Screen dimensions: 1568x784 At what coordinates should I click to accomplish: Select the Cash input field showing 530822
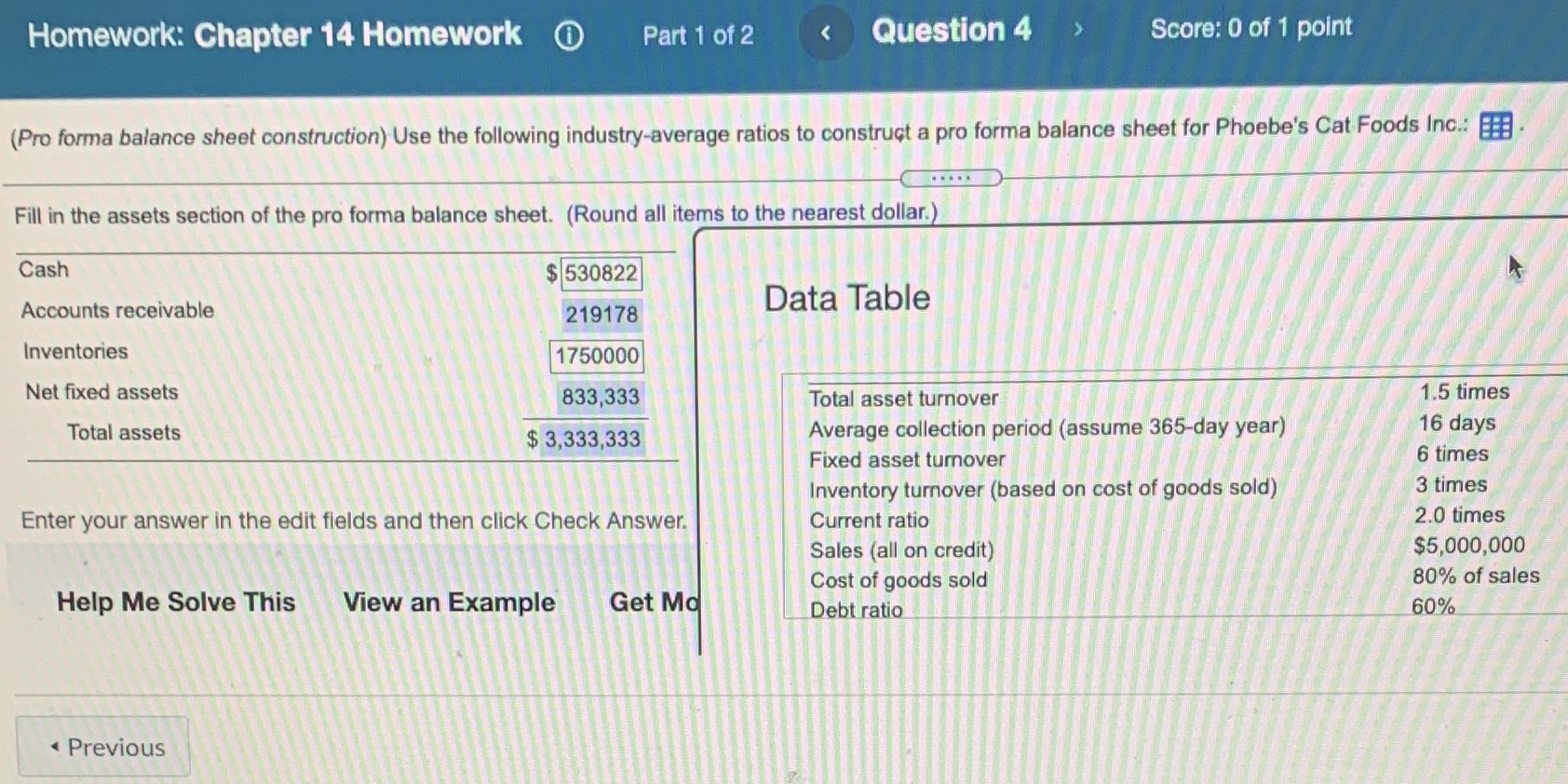pyautogui.click(x=600, y=272)
